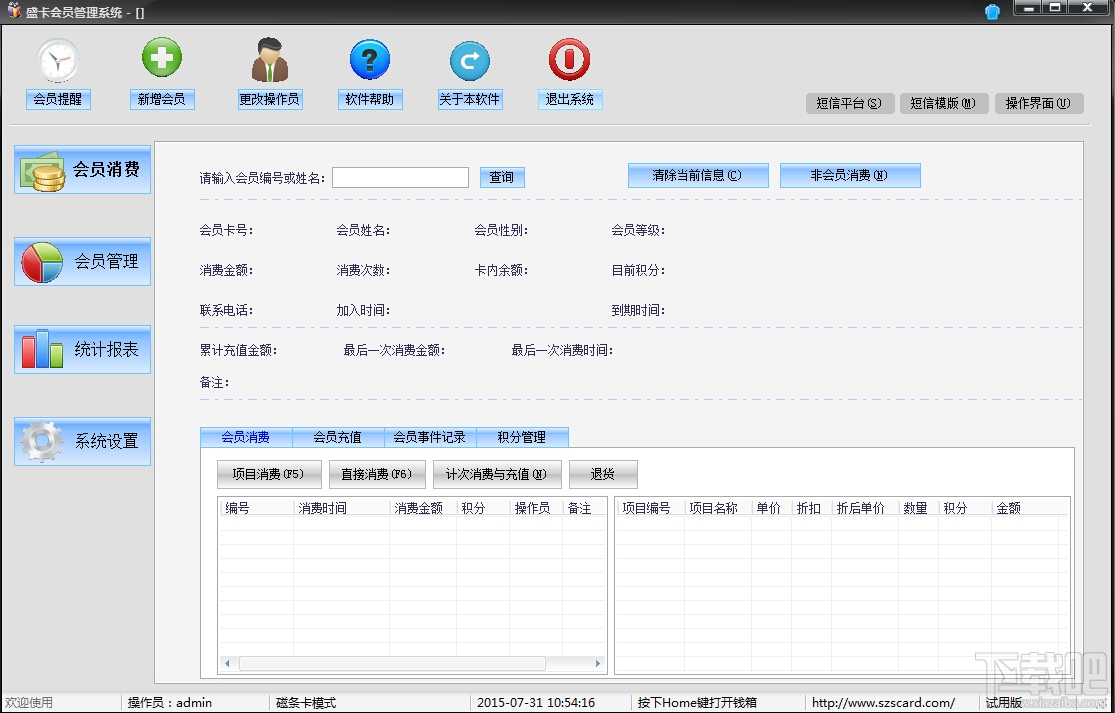
Task: Click the date time 2015-07-31 status entry
Action: tap(535, 702)
